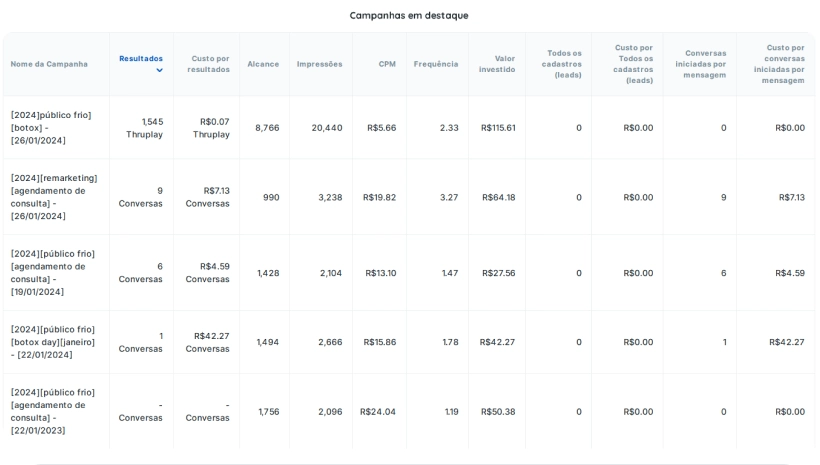This screenshot has height=465, width=820.
Task: Click the Campanhas em destaque title
Action: (409, 15)
